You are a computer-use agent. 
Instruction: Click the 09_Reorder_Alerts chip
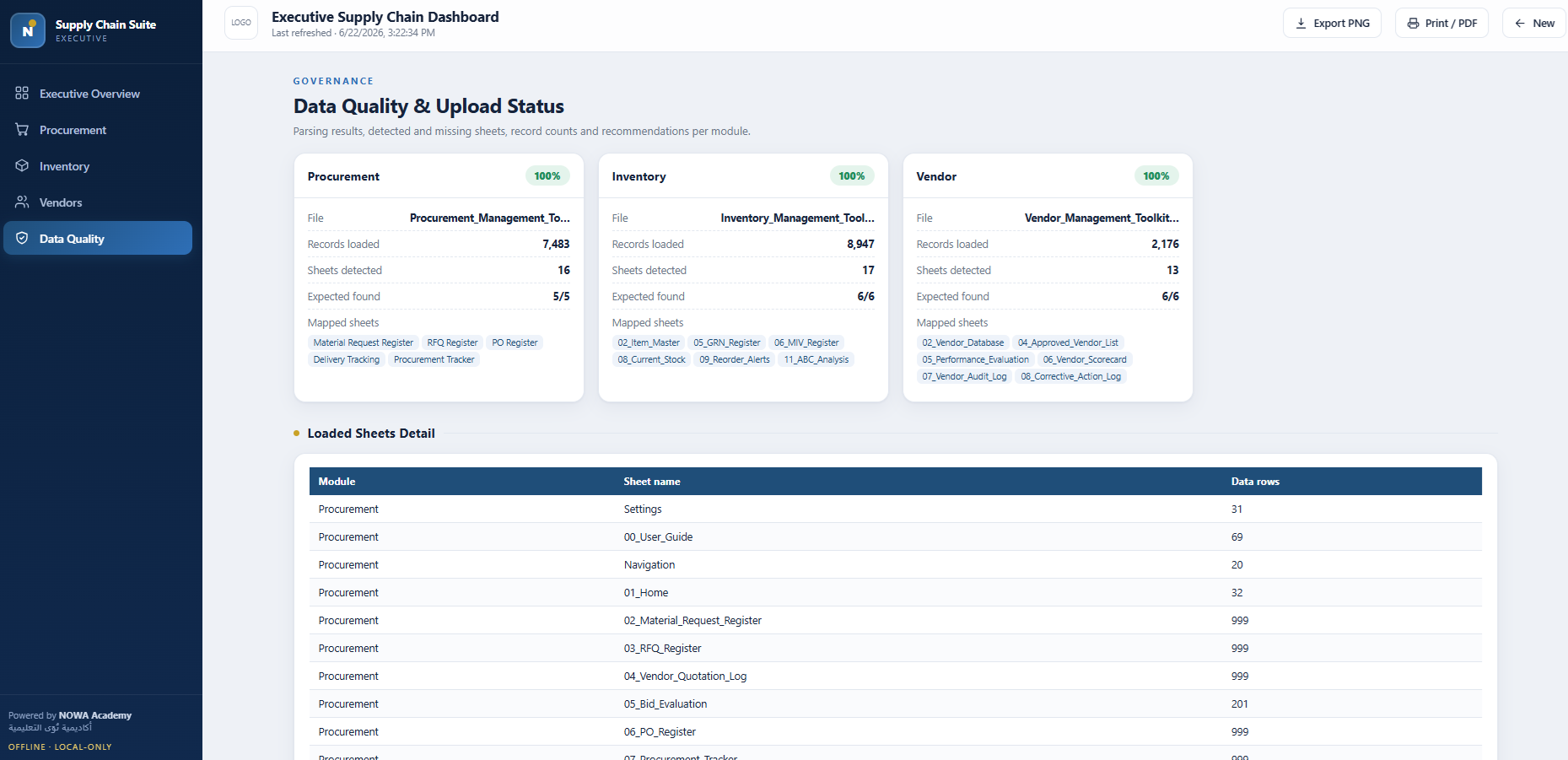[x=735, y=359]
